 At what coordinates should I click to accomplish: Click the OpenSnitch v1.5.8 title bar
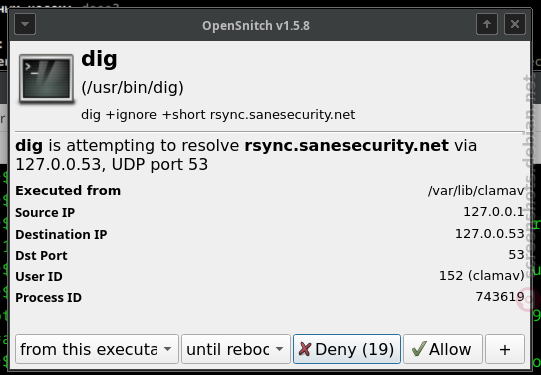[x=256, y=26]
